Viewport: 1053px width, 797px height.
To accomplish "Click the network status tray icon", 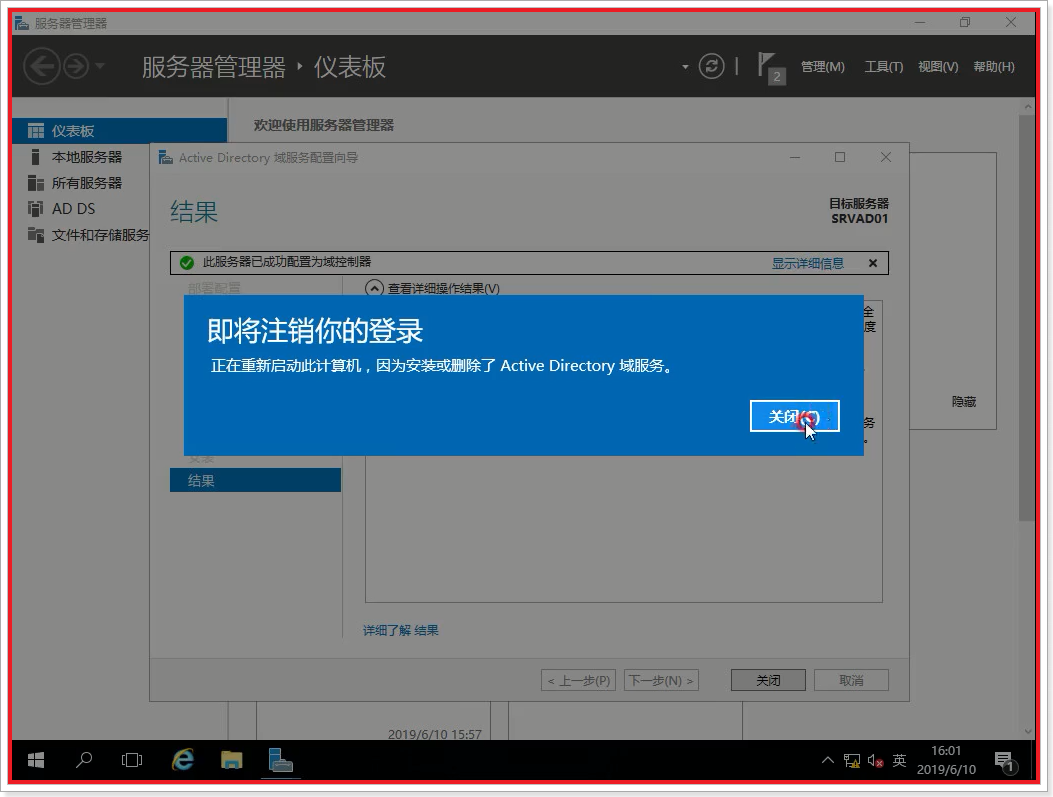I will [x=852, y=761].
